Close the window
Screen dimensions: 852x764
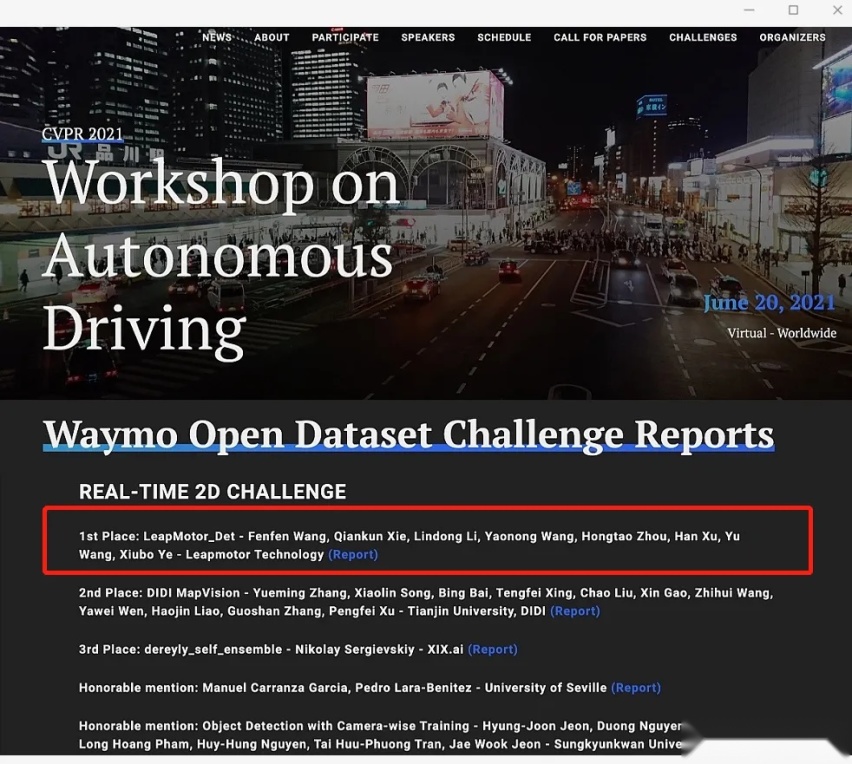coord(837,10)
